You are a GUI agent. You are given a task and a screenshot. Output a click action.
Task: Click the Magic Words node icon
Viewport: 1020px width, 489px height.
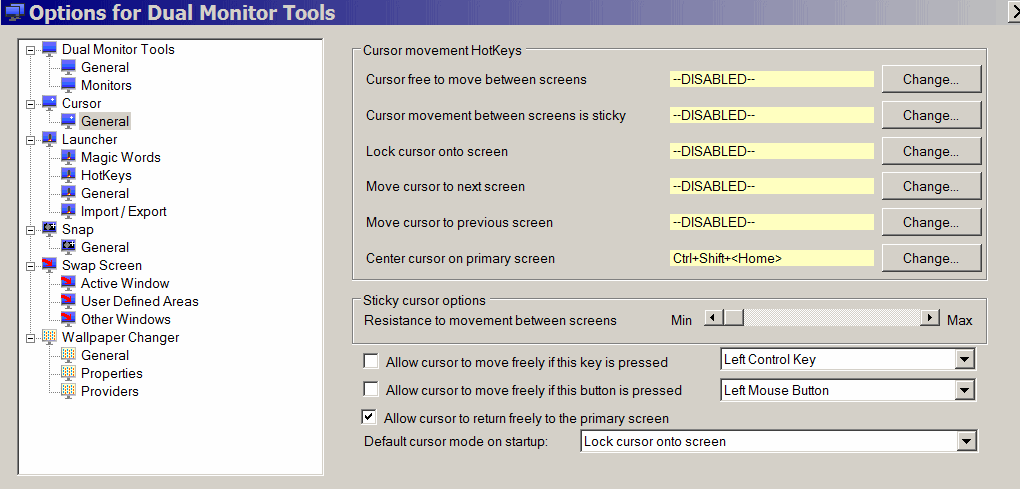pos(68,158)
